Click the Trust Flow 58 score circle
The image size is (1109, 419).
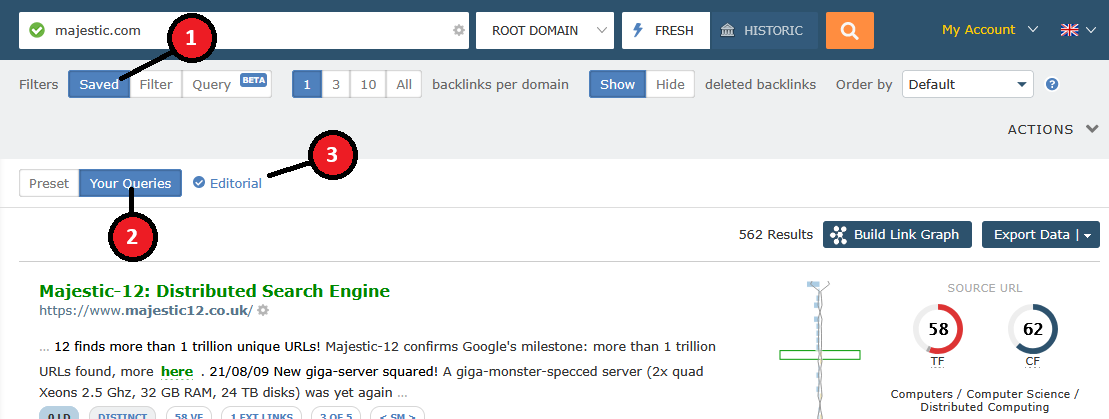coord(937,329)
